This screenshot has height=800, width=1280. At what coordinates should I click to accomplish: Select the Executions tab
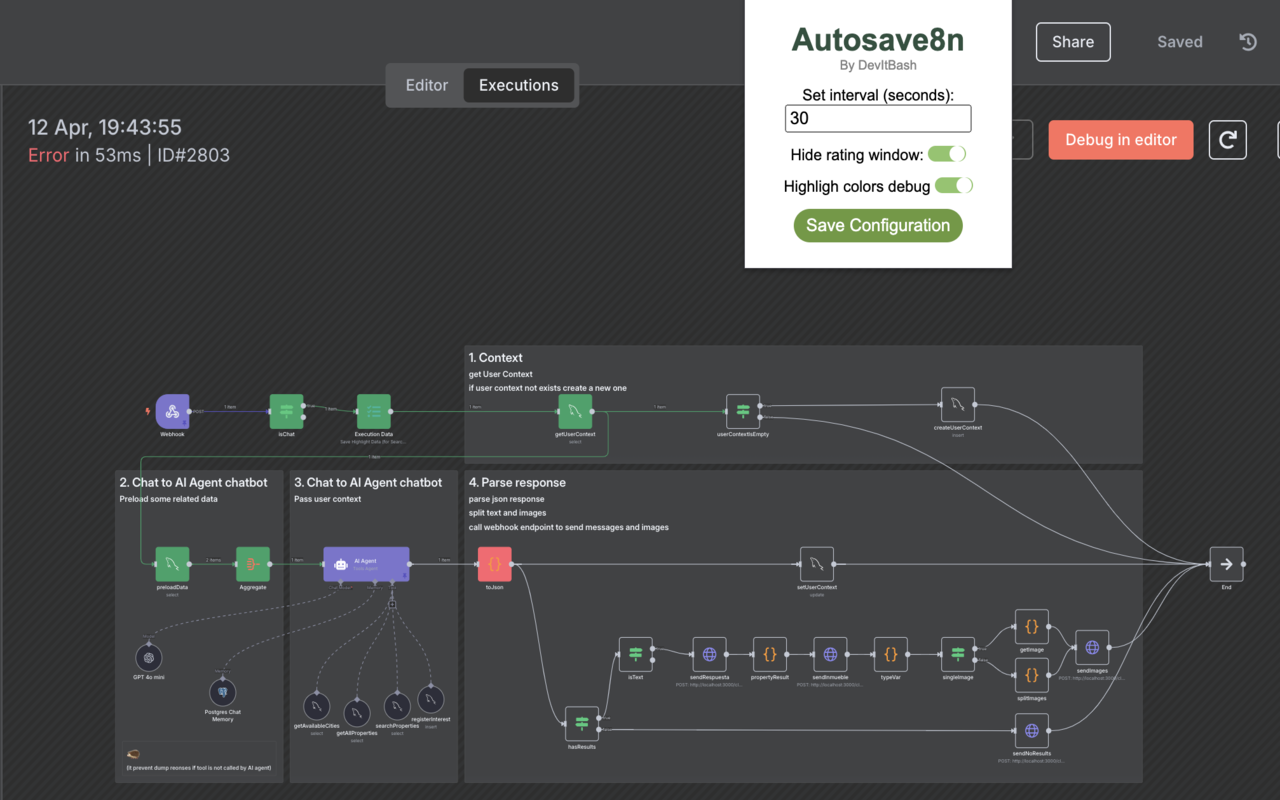click(518, 85)
